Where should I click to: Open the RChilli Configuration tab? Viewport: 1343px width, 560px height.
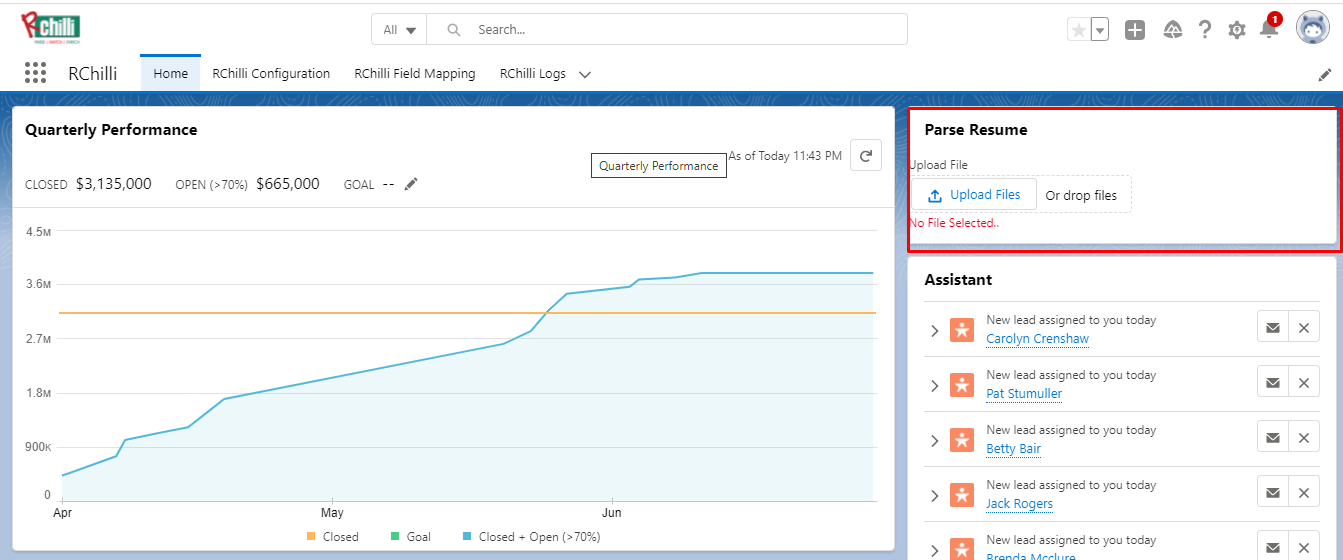pyautogui.click(x=271, y=73)
